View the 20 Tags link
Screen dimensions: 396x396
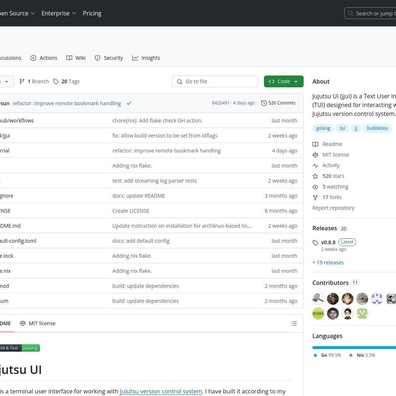pyautogui.click(x=66, y=81)
